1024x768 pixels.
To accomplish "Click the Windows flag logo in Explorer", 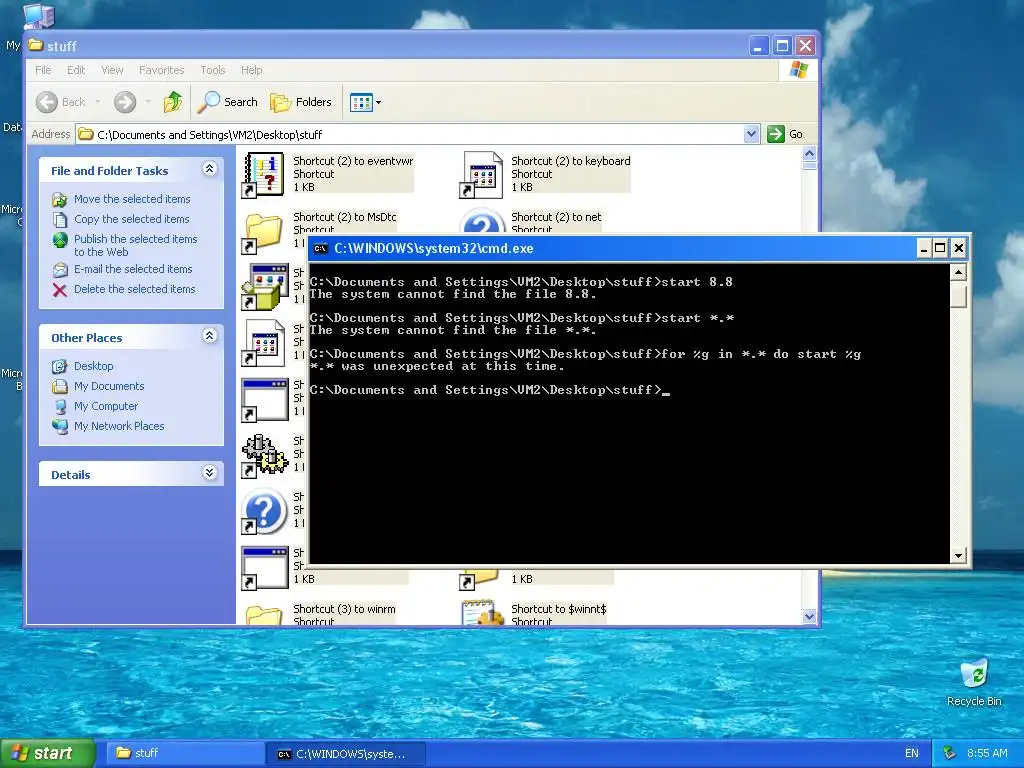I will pos(798,70).
